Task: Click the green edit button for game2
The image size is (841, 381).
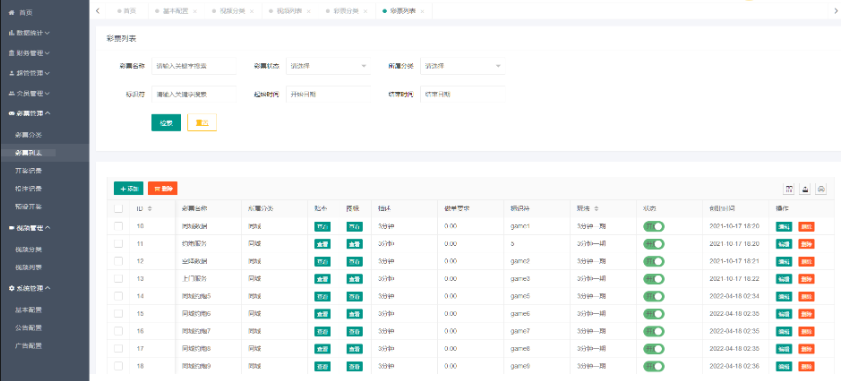Action: coord(784,261)
